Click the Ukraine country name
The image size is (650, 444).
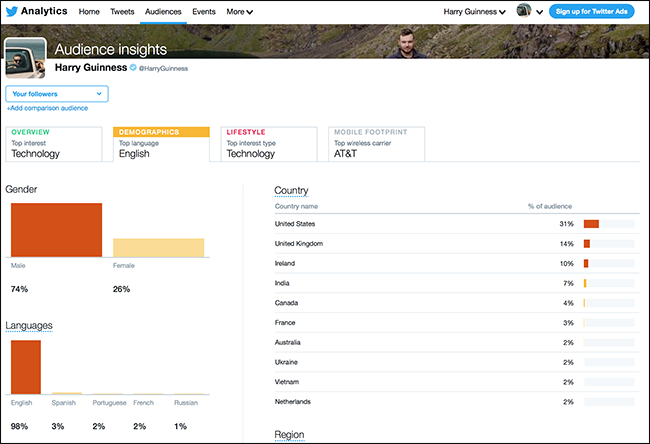[286, 362]
